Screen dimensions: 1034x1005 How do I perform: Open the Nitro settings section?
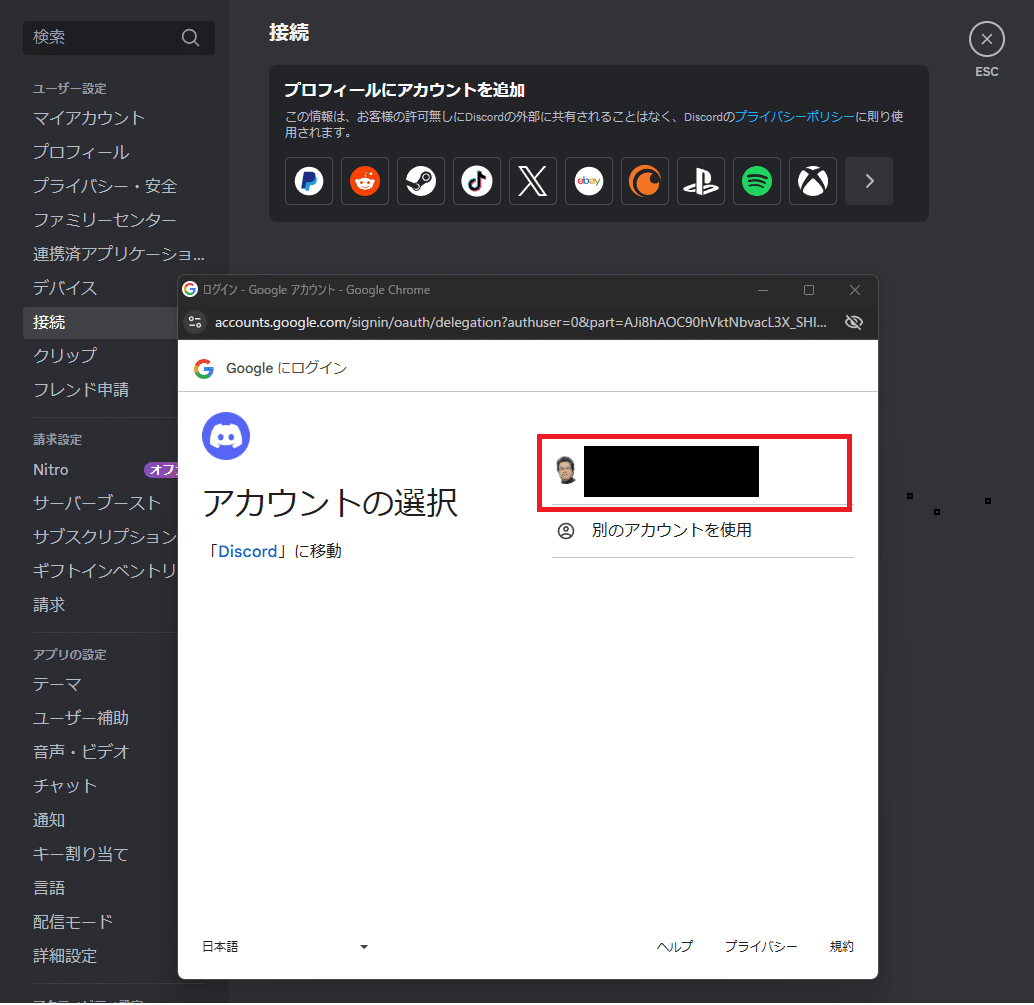49,469
